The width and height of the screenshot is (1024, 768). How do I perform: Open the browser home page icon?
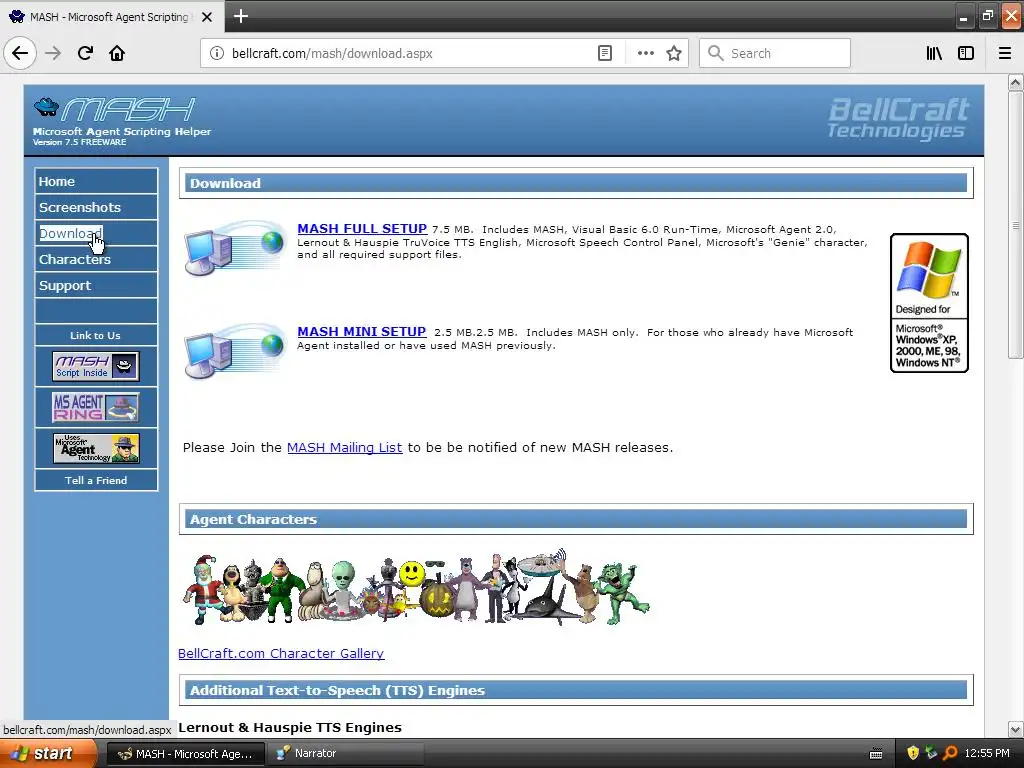click(x=117, y=54)
